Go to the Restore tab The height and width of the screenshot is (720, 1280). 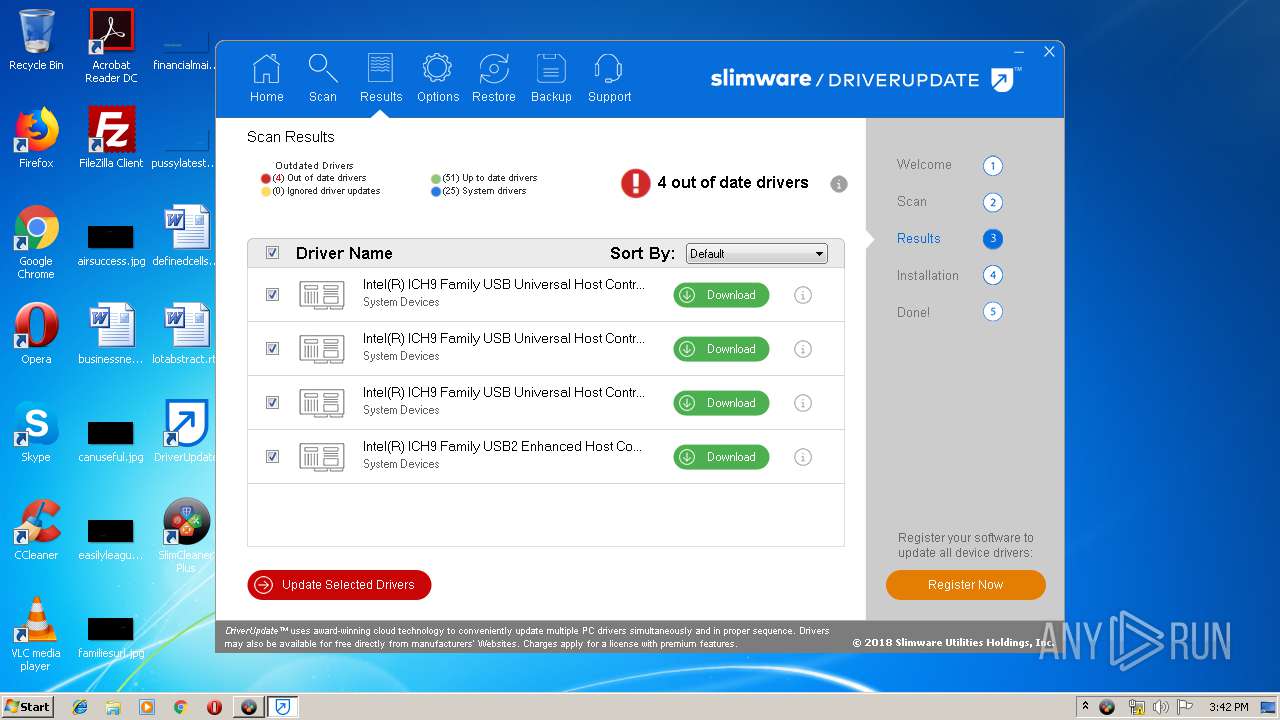coord(494,79)
